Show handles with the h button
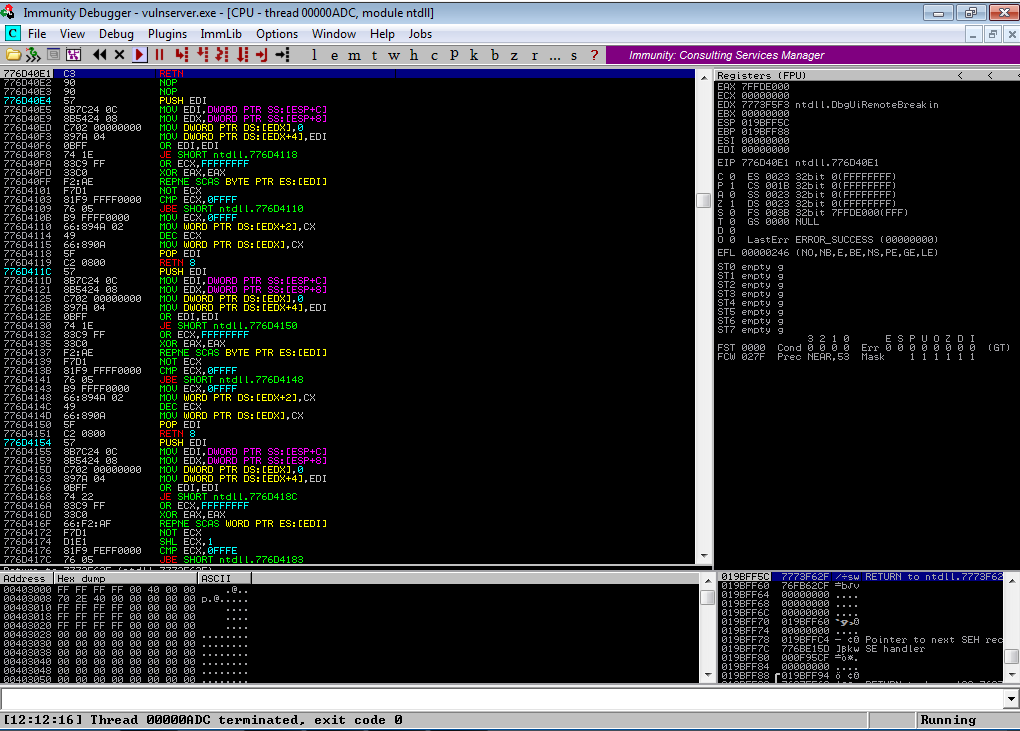Image resolution: width=1020 pixels, height=731 pixels. (414, 55)
